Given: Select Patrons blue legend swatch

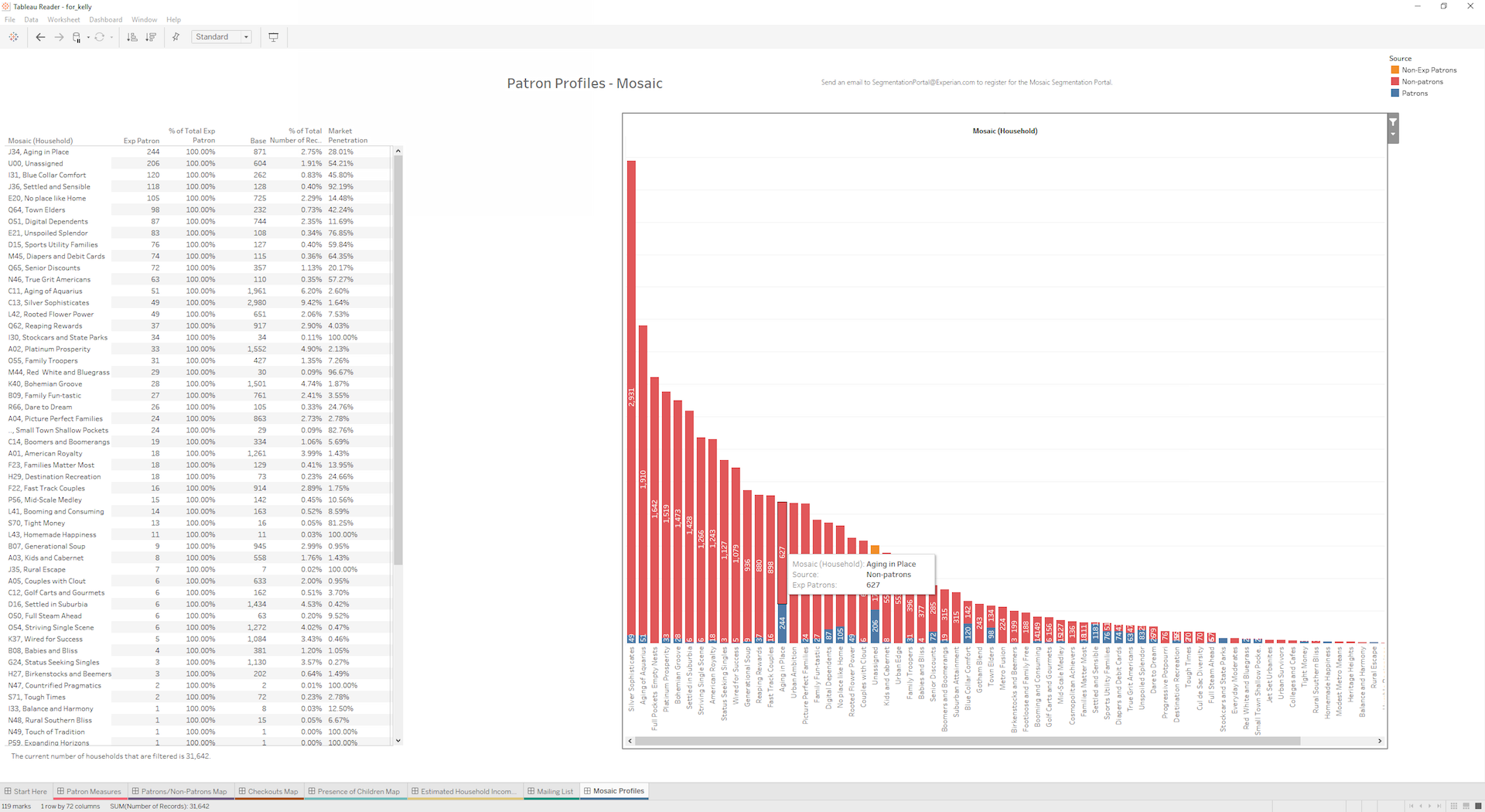Looking at the screenshot, I should (x=1395, y=93).
